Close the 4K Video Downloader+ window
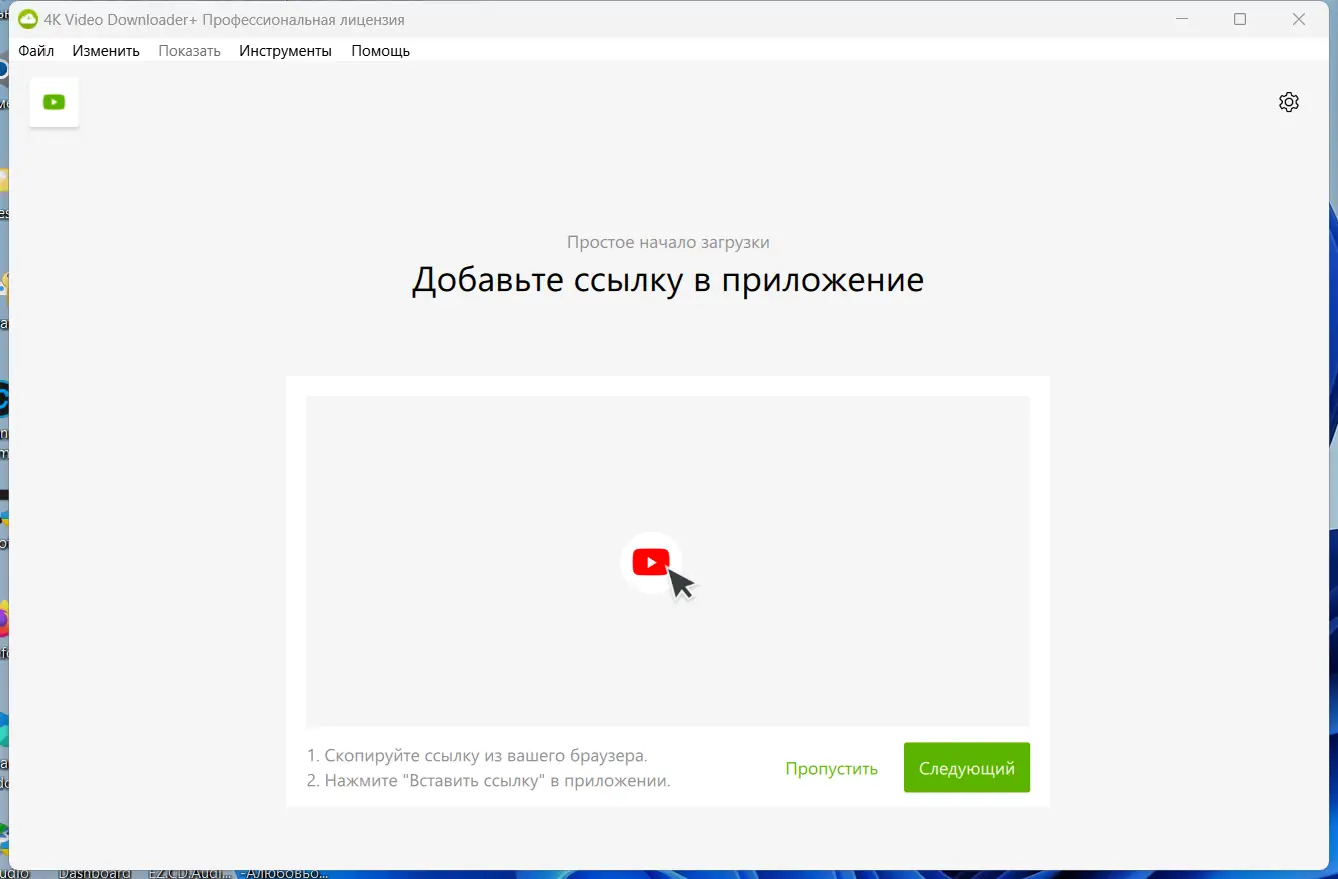Screen dimensions: 1338x879 coord(1299,20)
